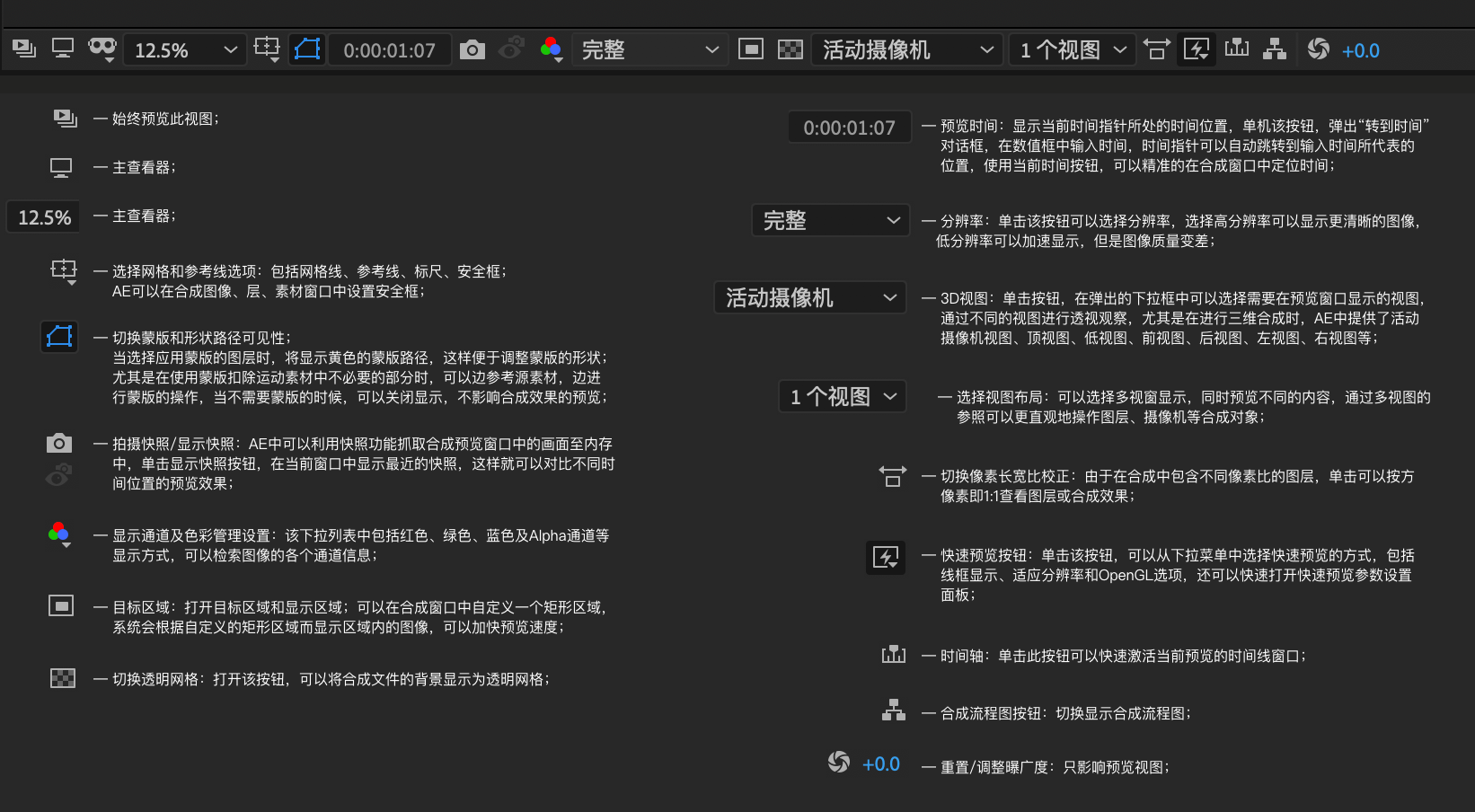The image size is (1475, 812).
Task: Click the timeline activation icon
Action: [1237, 49]
